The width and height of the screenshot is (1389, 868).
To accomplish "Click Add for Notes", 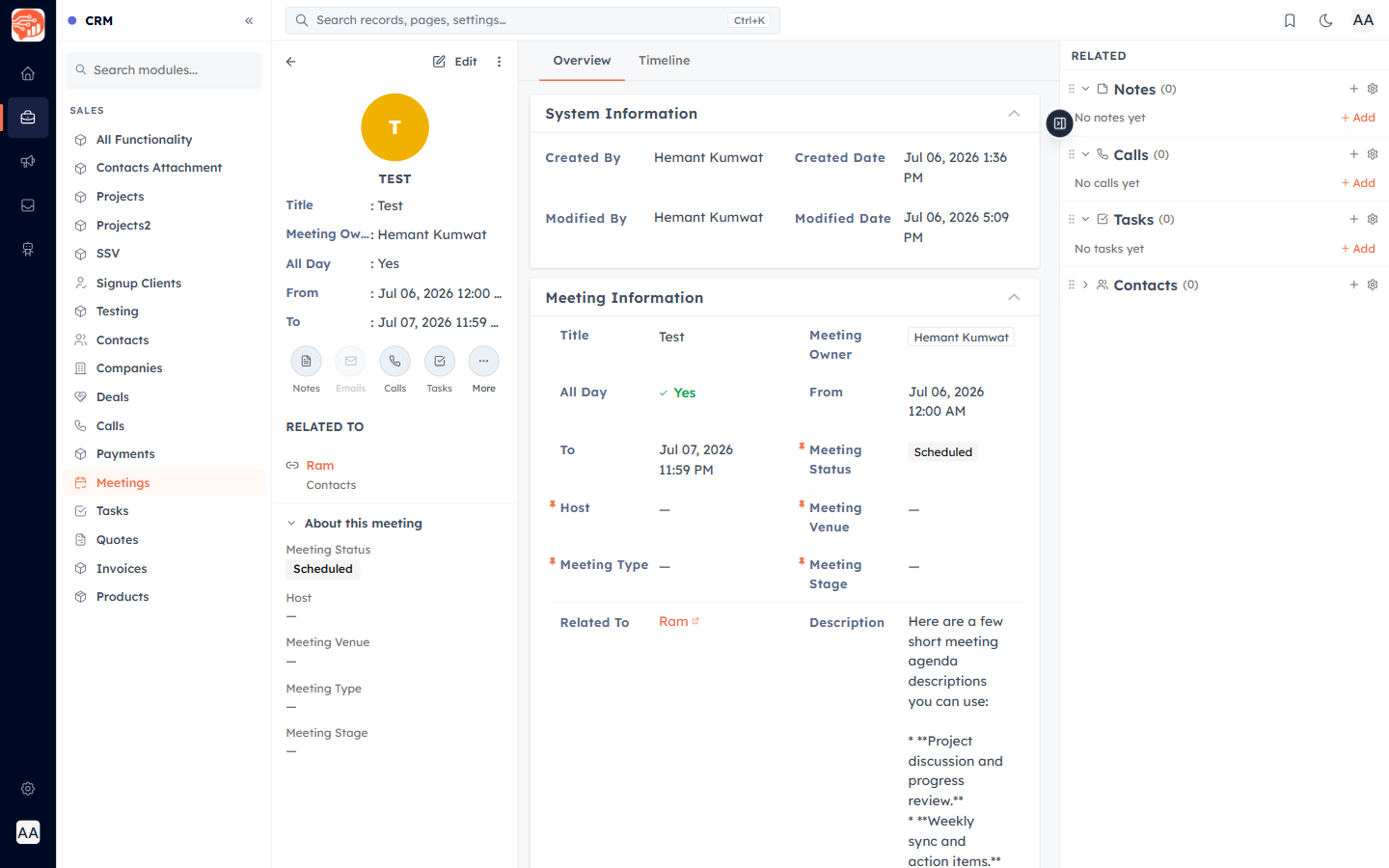I will 1358,118.
